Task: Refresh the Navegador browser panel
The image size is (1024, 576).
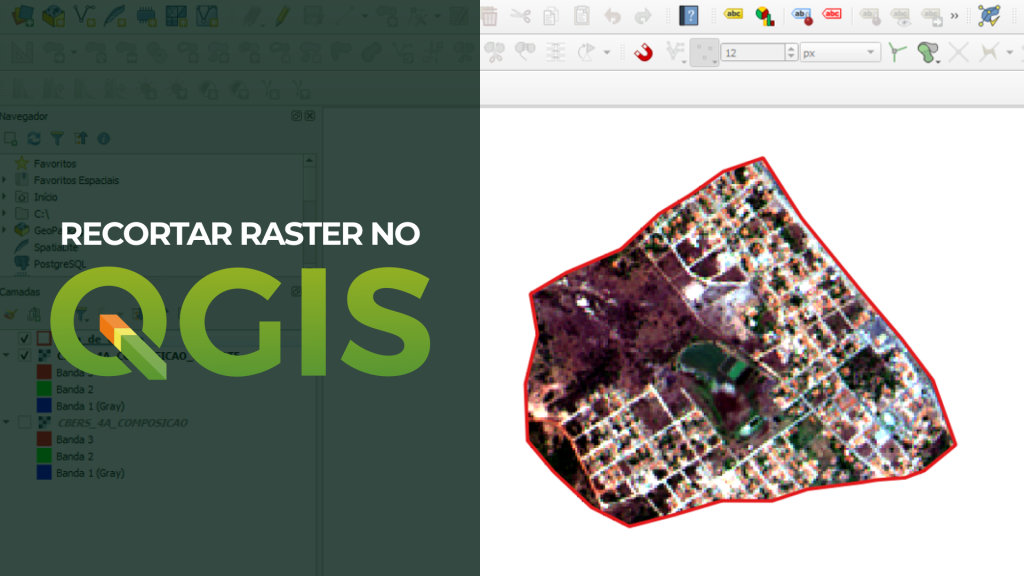Action: pyautogui.click(x=34, y=139)
